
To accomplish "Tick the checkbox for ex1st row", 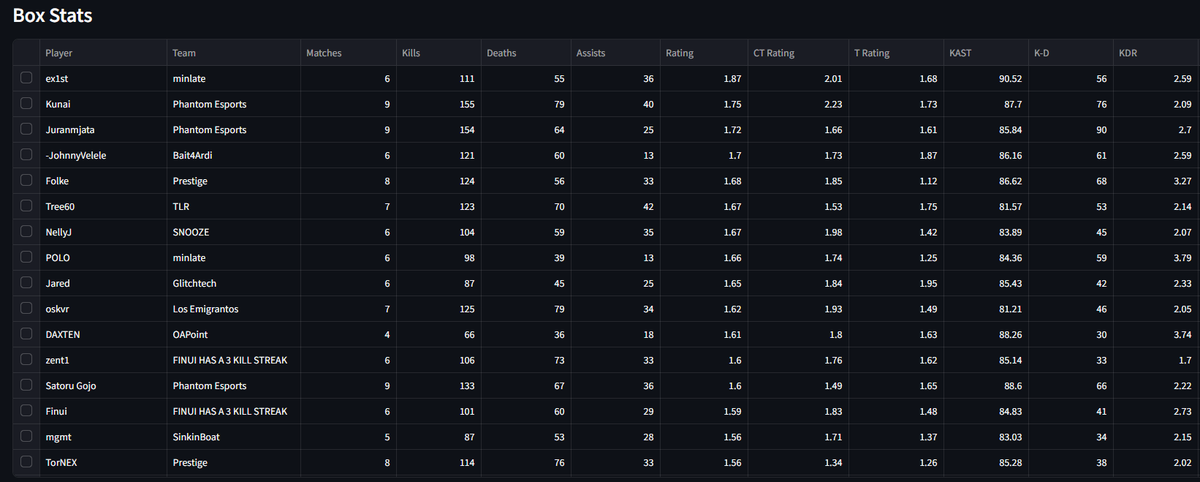I will click(x=25, y=78).
